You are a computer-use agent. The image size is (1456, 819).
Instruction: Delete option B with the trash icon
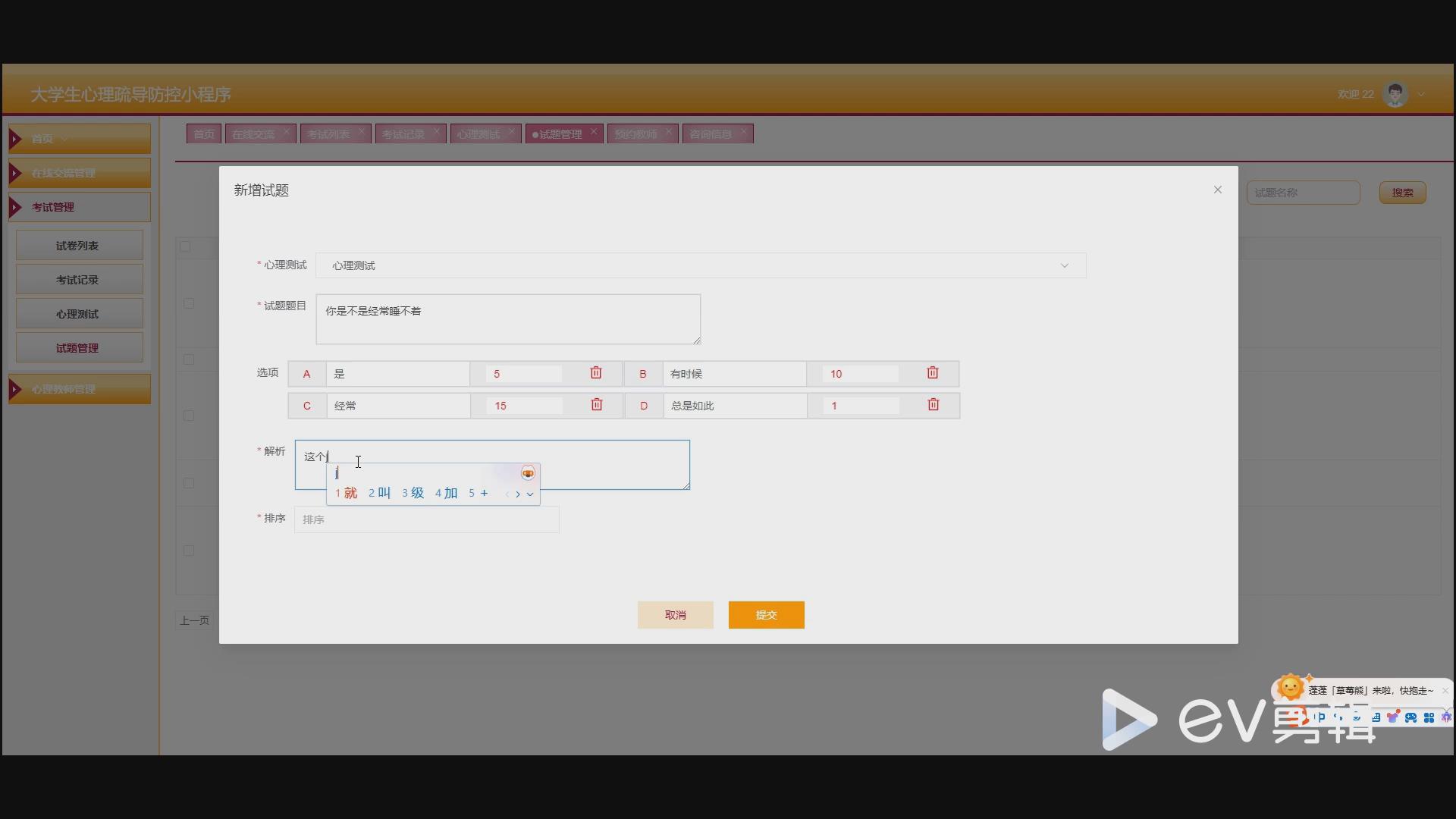(933, 373)
